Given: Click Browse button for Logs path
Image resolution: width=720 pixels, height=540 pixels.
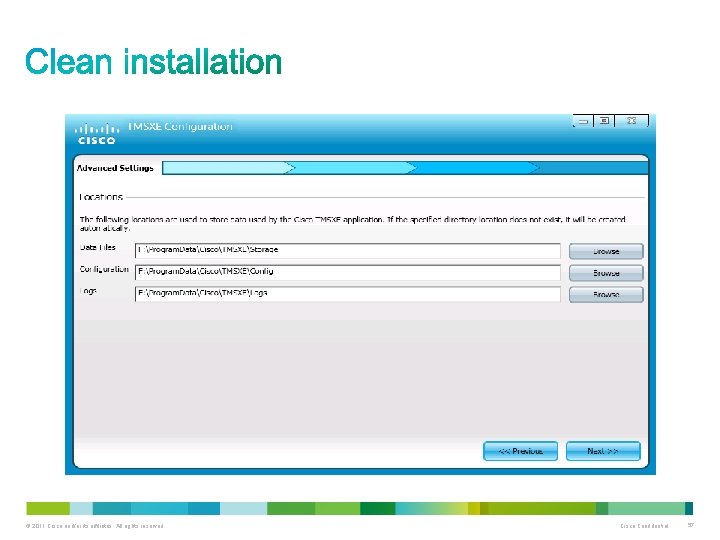Looking at the screenshot, I should 606,294.
